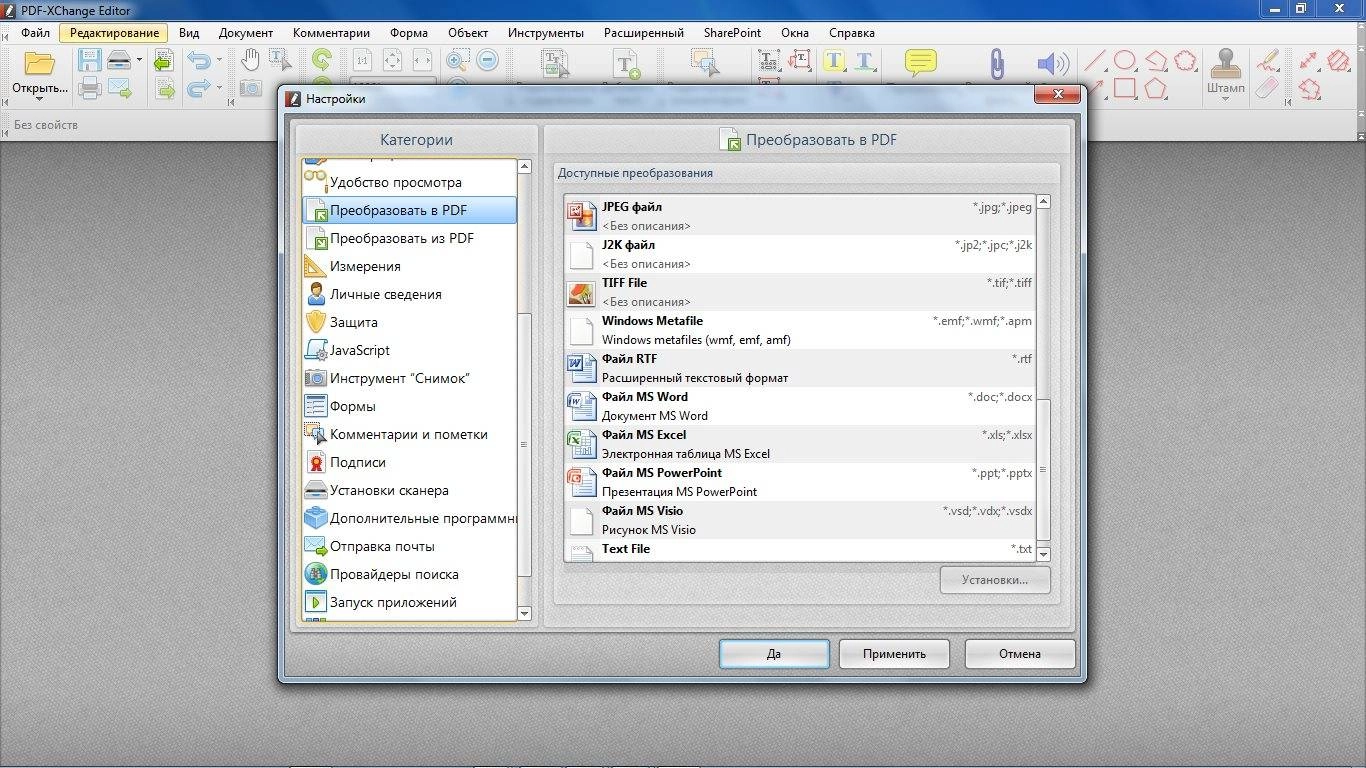Viewport: 1366px width, 768px height.
Task: Open the Инструменты menu
Action: click(x=546, y=33)
